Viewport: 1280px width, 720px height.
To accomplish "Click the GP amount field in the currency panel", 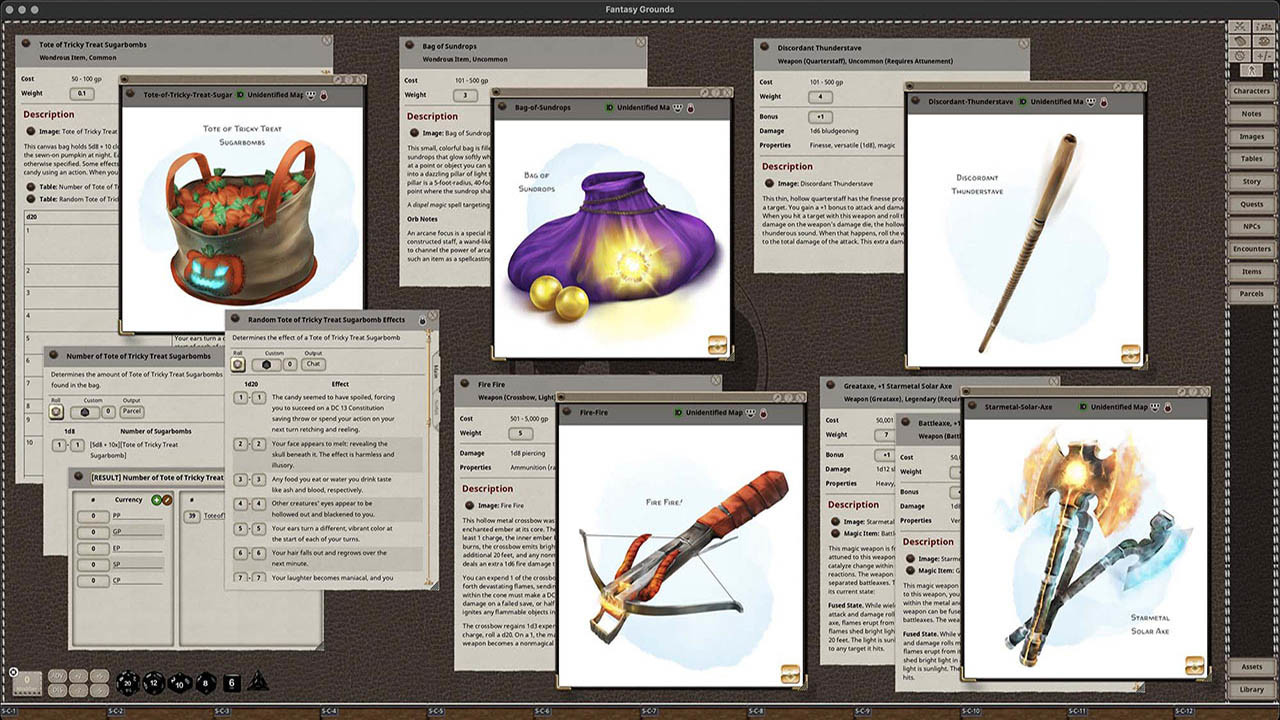I will click(x=93, y=532).
